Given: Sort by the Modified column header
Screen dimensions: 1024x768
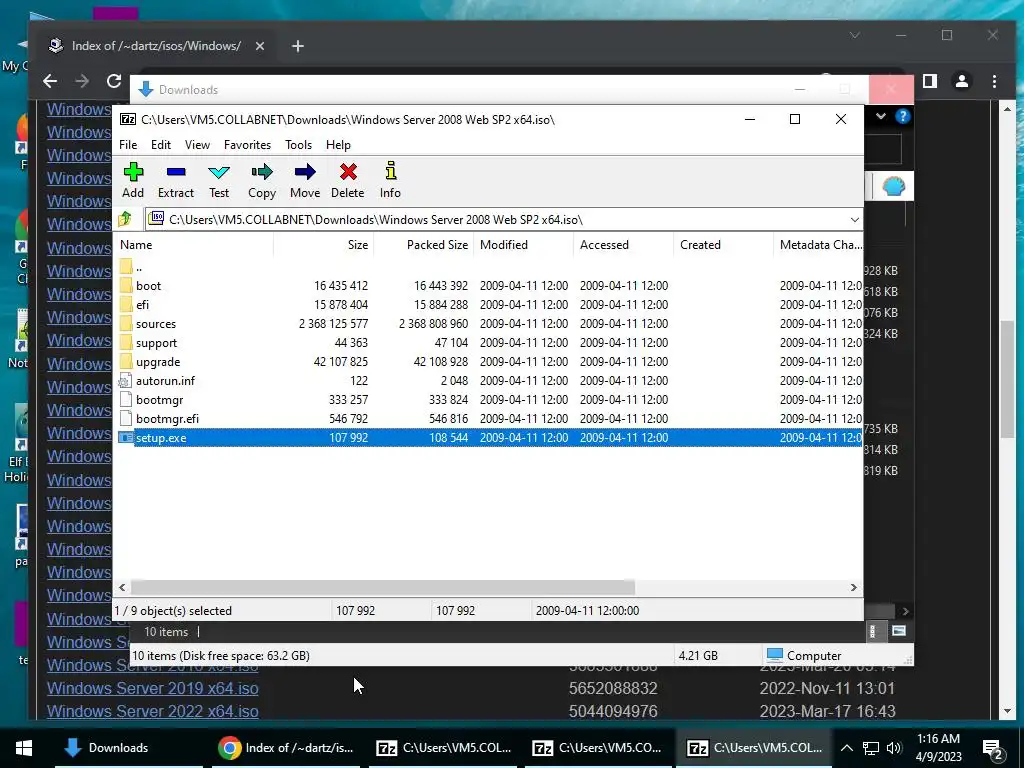Looking at the screenshot, I should [x=524, y=245].
